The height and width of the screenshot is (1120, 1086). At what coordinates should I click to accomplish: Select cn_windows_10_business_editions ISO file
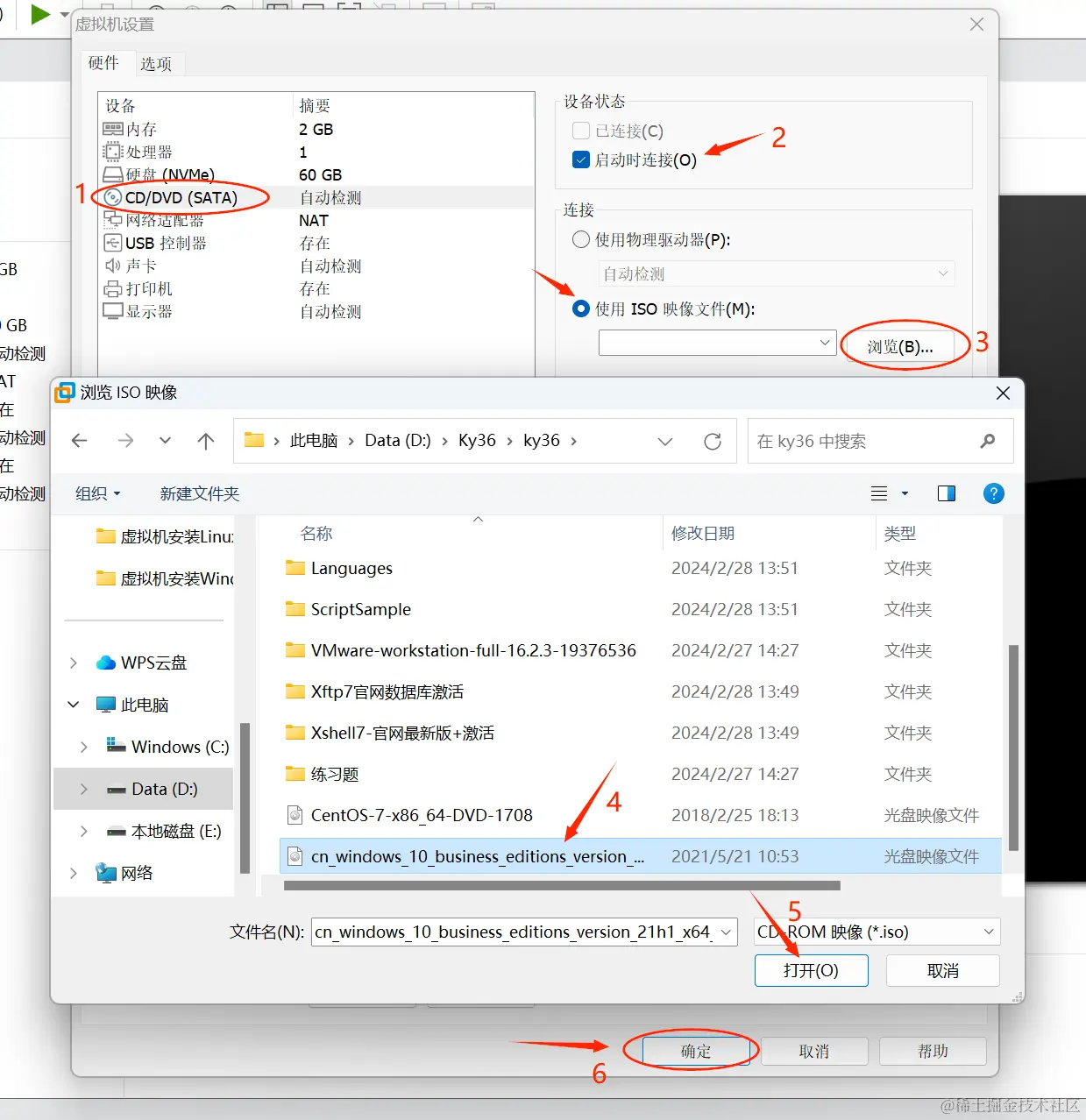(x=640, y=856)
